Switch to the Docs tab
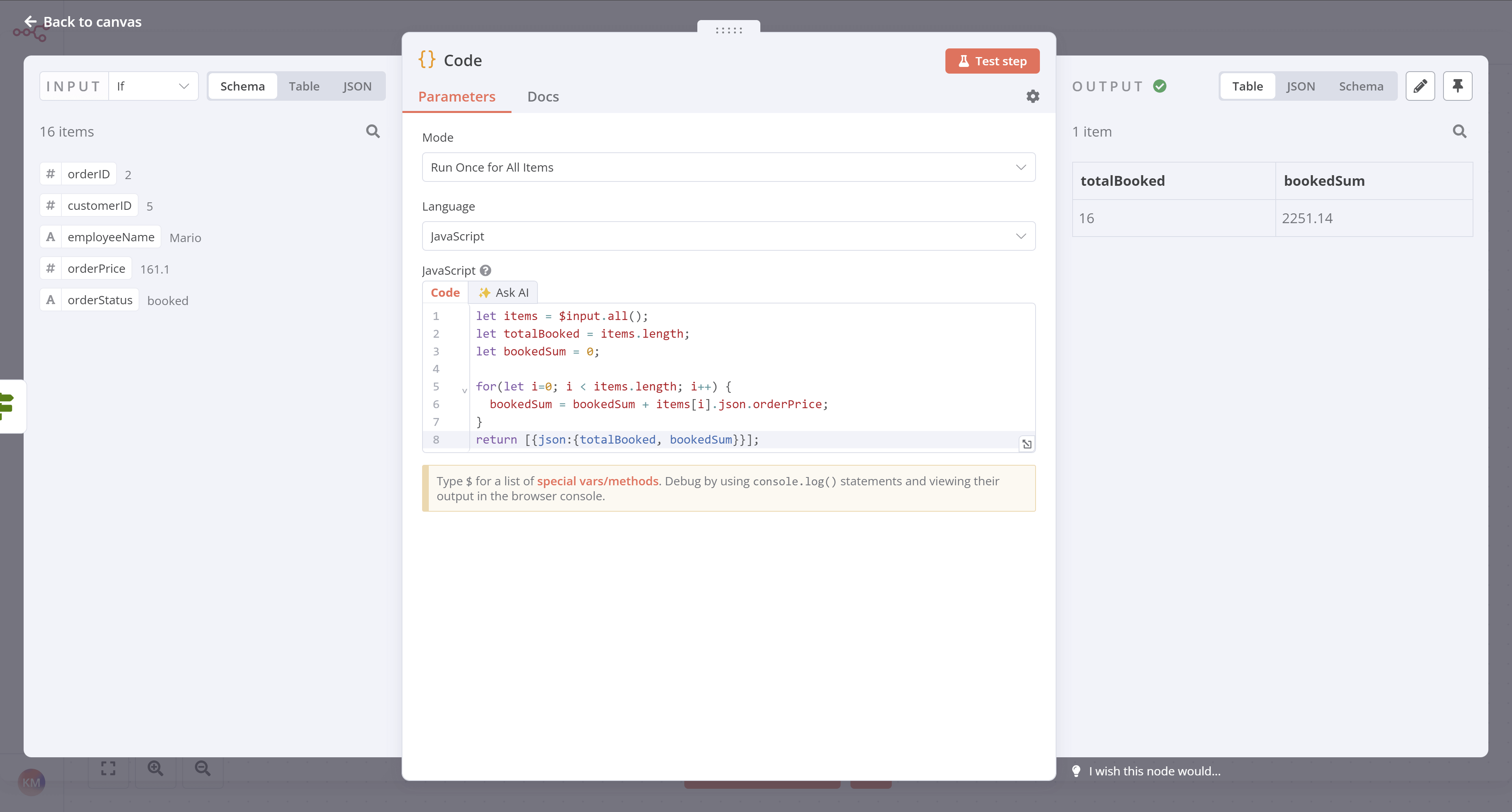Viewport: 1512px width, 812px height. tap(542, 96)
